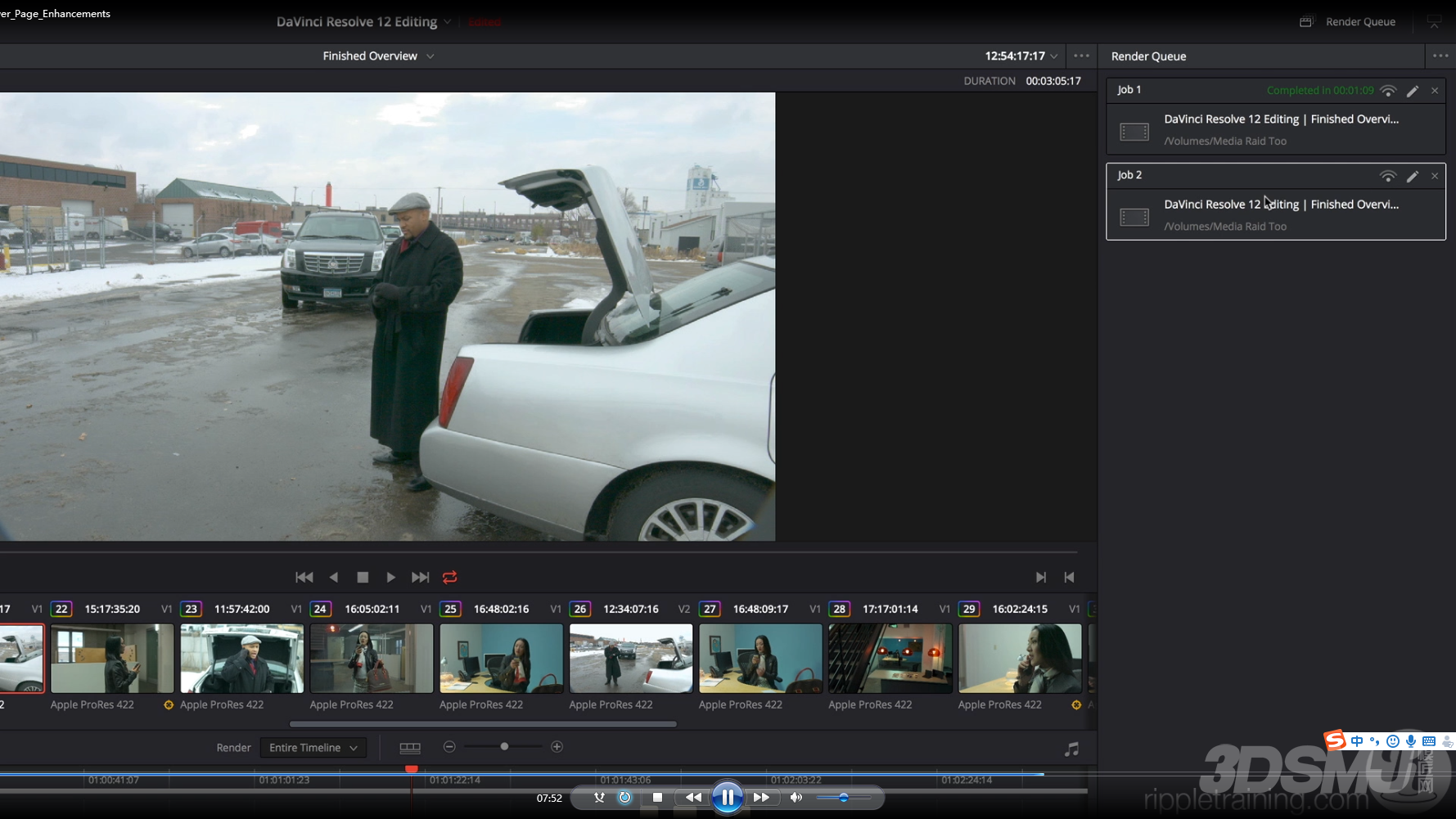Click Sogou input method S logo
Image resolution: width=1456 pixels, height=819 pixels.
tap(1335, 740)
